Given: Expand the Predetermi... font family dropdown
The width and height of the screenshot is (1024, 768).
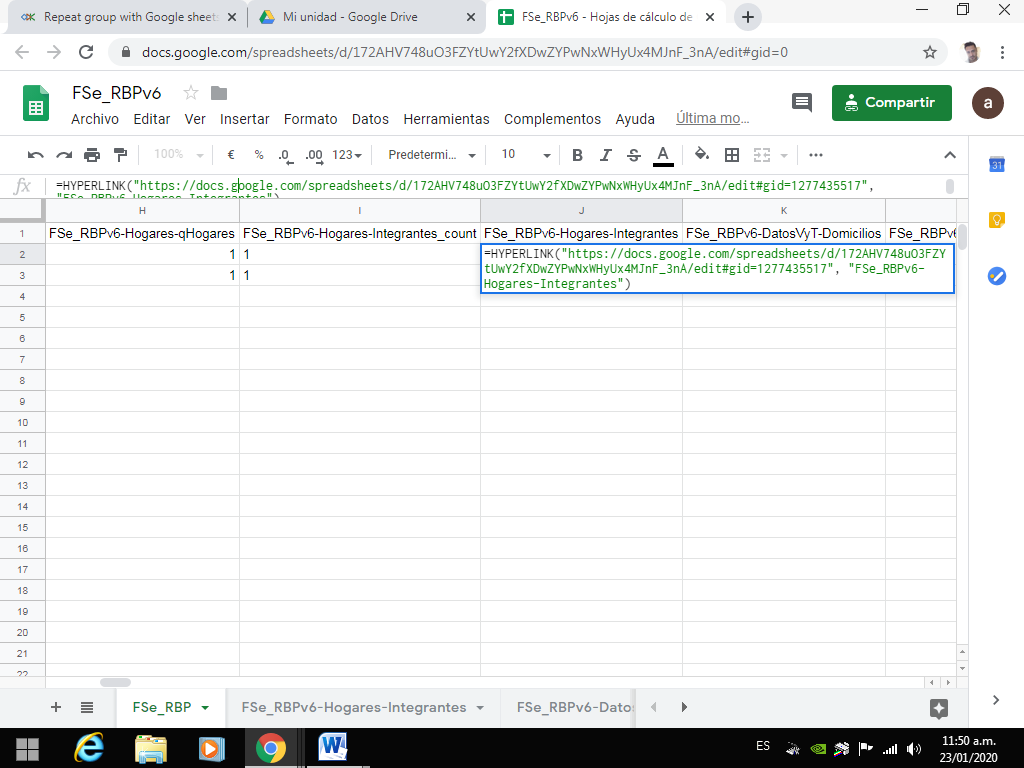Looking at the screenshot, I should coord(432,155).
